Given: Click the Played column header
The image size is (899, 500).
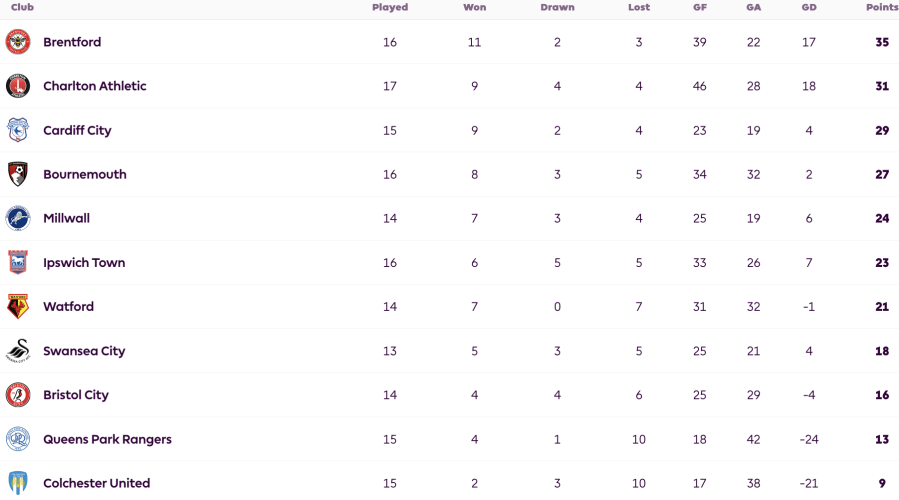Looking at the screenshot, I should tap(390, 7).
